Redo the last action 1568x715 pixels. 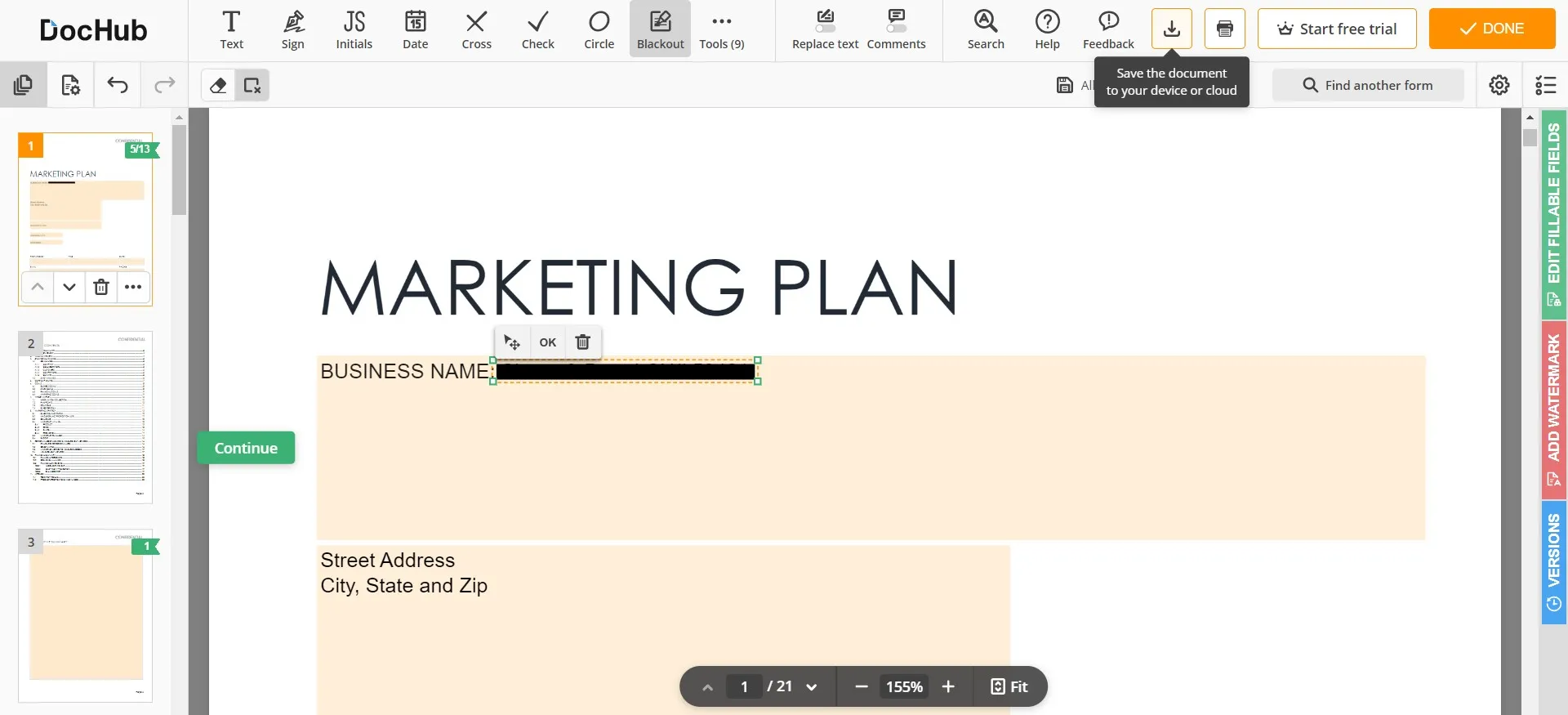click(165, 85)
